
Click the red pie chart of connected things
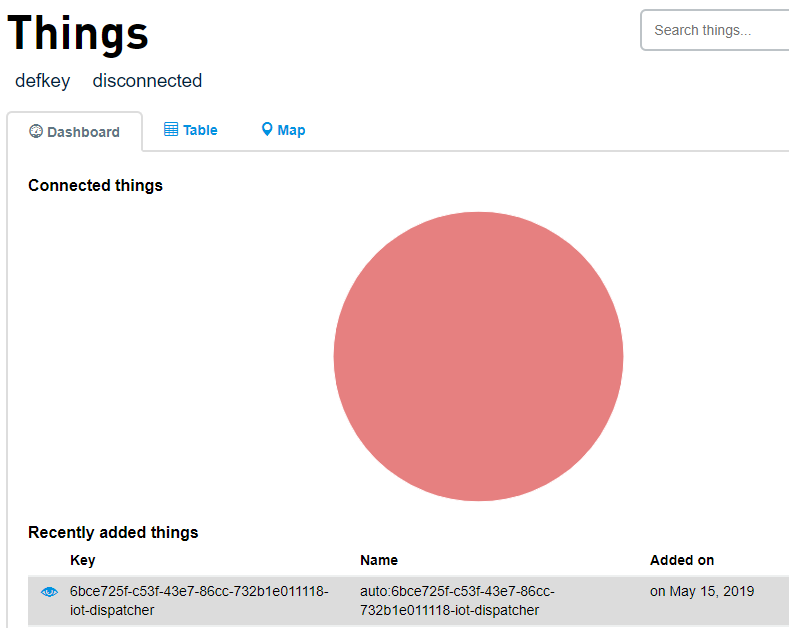click(x=478, y=356)
